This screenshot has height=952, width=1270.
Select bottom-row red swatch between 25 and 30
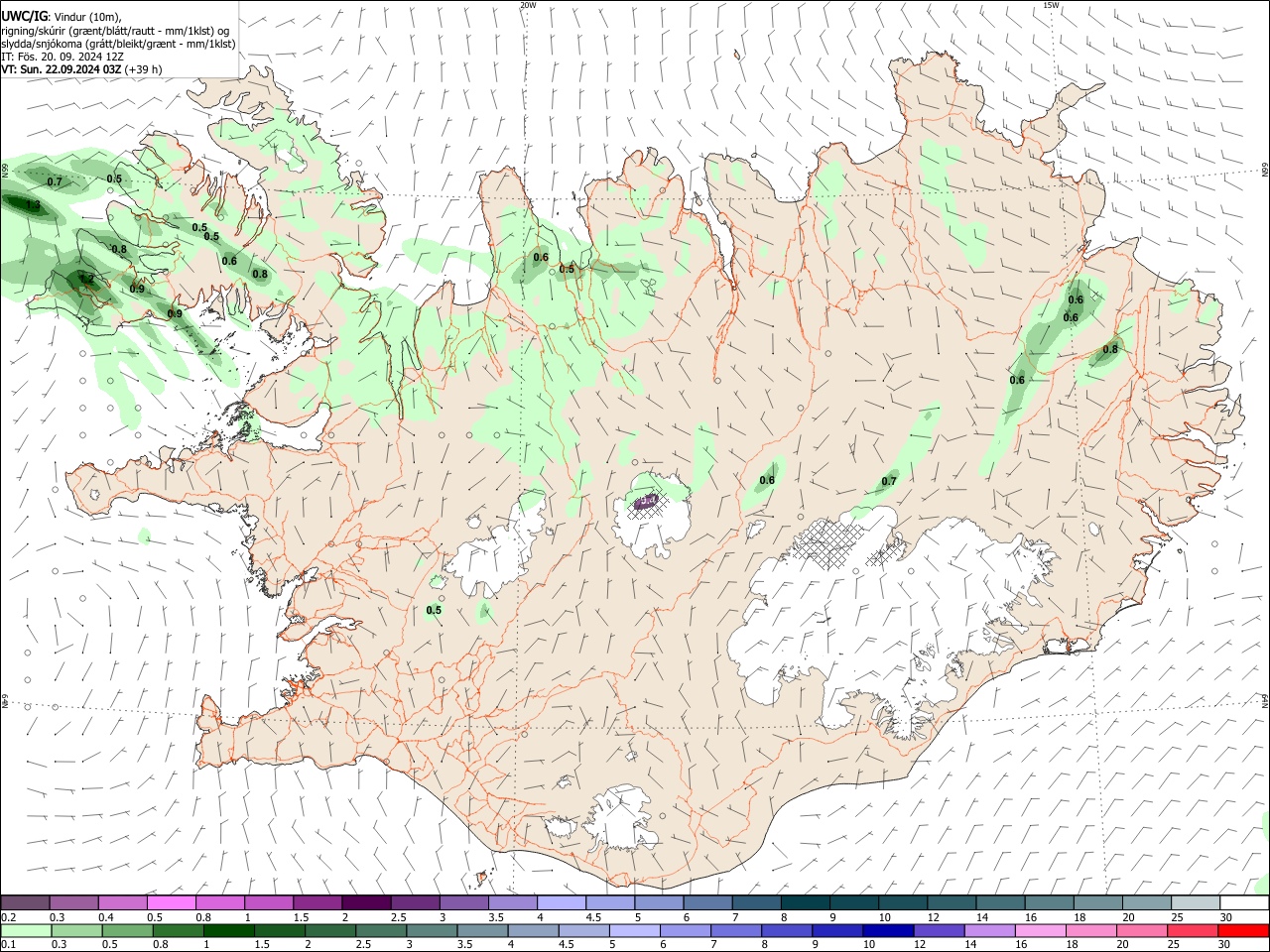(x=1193, y=930)
